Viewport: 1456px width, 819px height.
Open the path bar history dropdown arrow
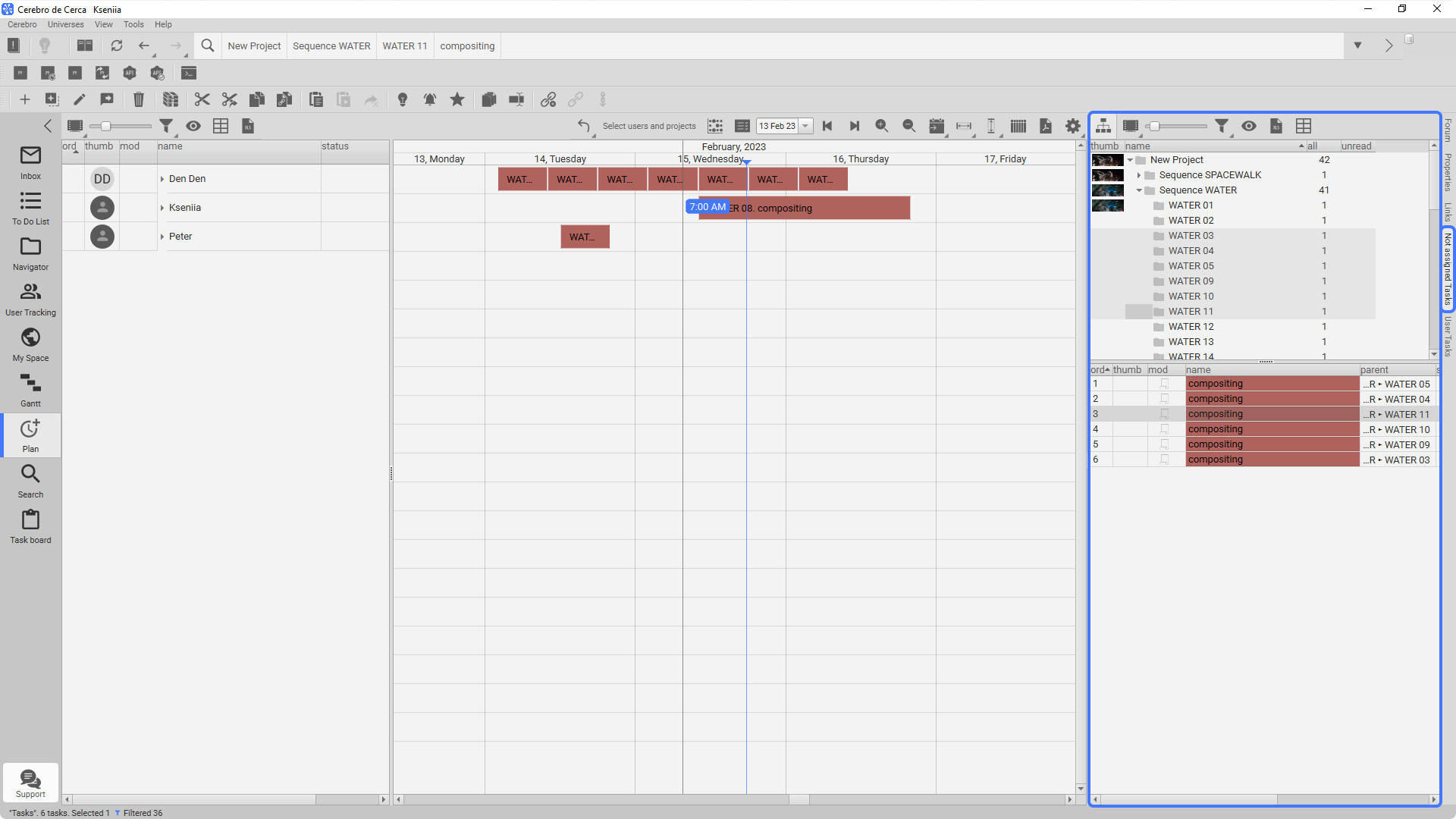click(x=1357, y=45)
